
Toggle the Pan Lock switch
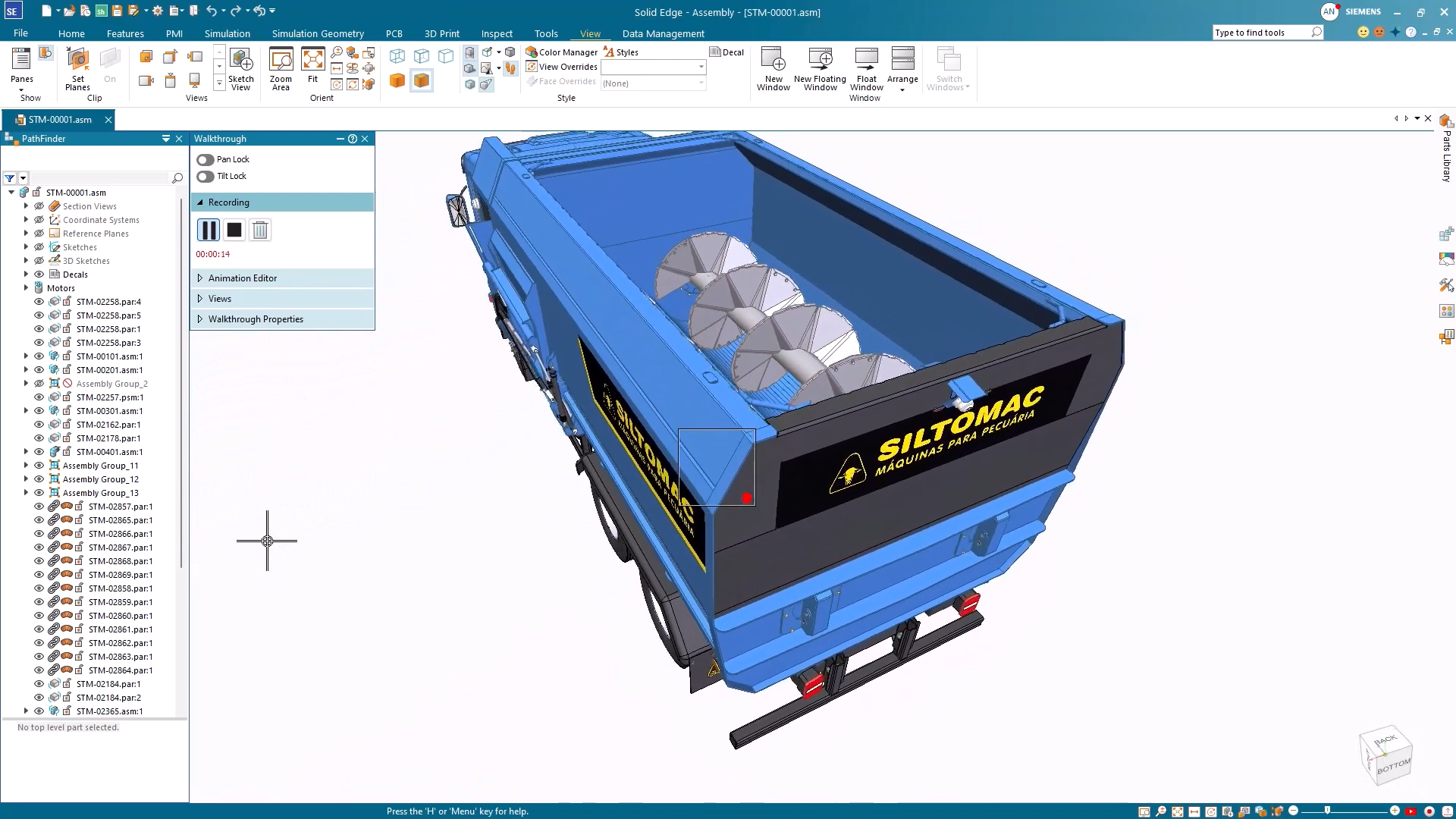(206, 160)
